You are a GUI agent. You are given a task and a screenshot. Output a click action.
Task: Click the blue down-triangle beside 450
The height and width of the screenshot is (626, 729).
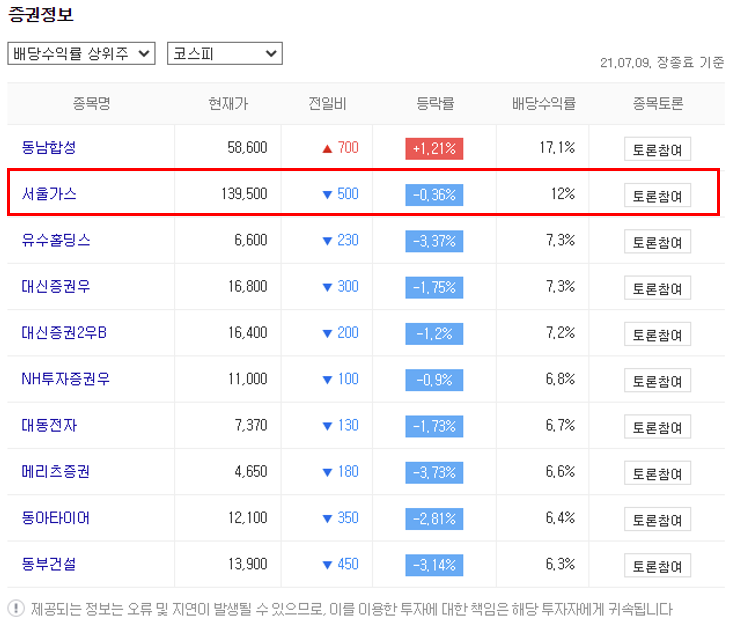(327, 565)
